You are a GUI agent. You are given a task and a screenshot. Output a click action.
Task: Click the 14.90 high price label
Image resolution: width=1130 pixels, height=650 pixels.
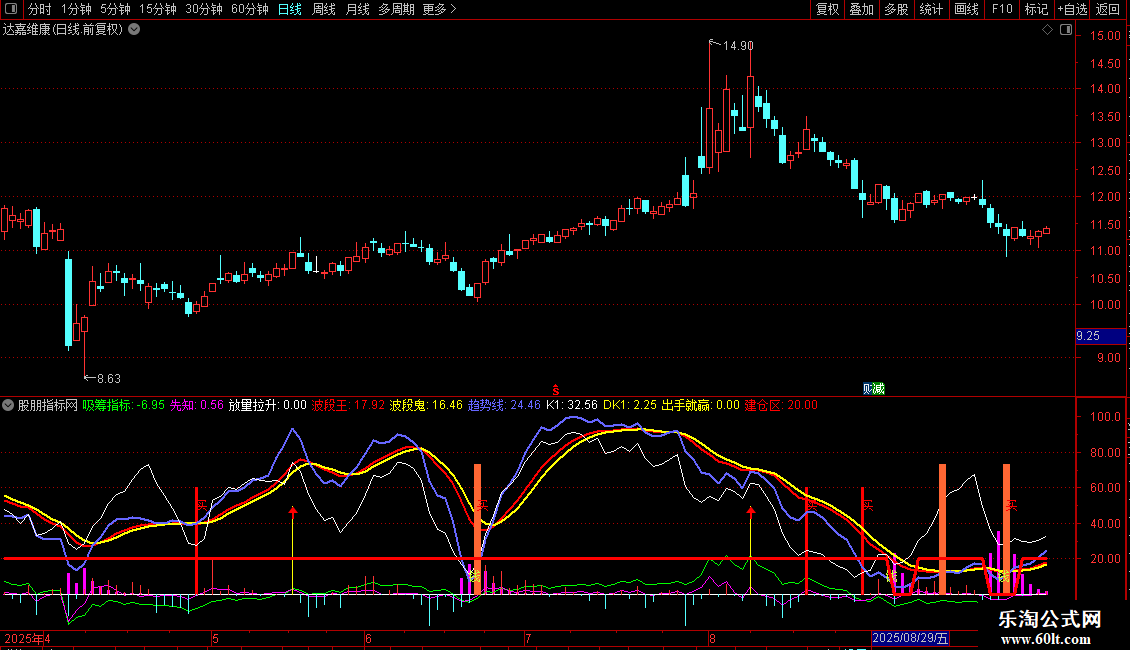tap(738, 46)
